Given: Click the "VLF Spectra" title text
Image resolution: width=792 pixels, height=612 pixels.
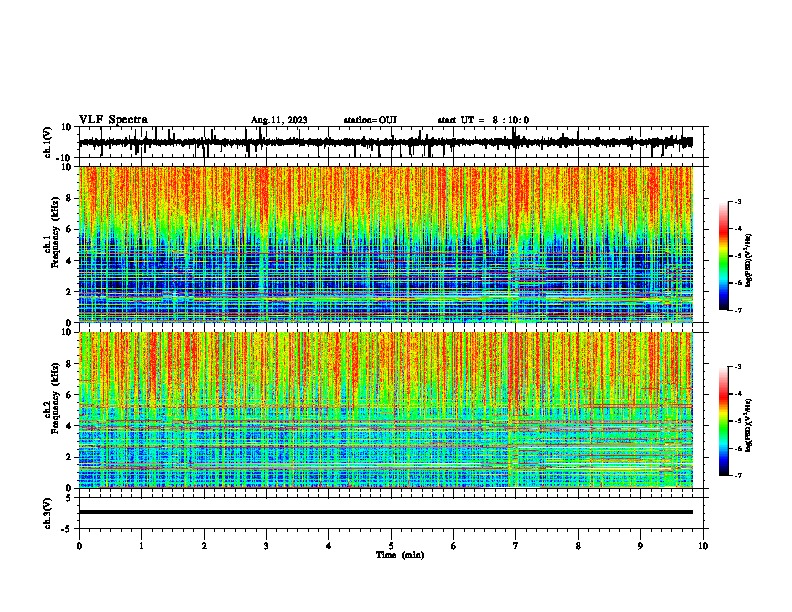Looking at the screenshot, I should 113,120.
